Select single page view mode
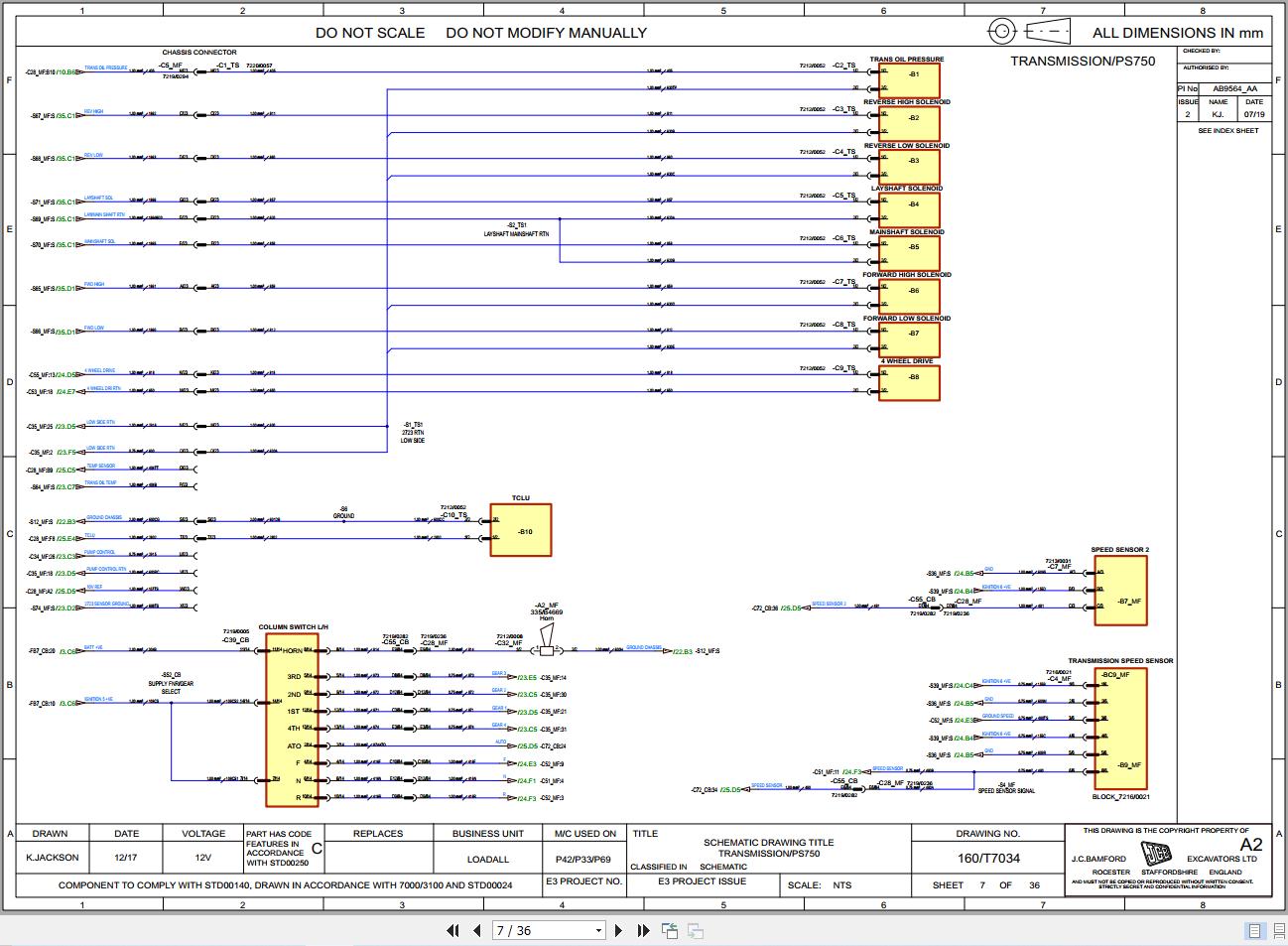Image resolution: width=1288 pixels, height=946 pixels. 1255,930
